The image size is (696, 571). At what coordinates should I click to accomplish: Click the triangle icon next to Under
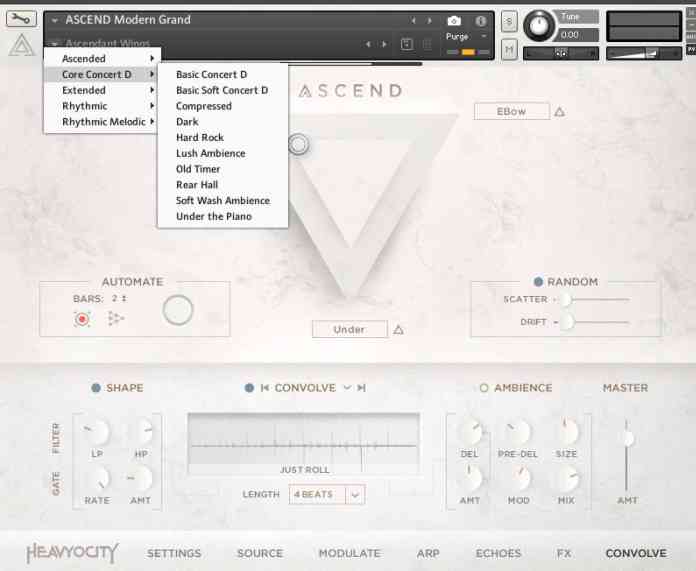click(x=398, y=330)
